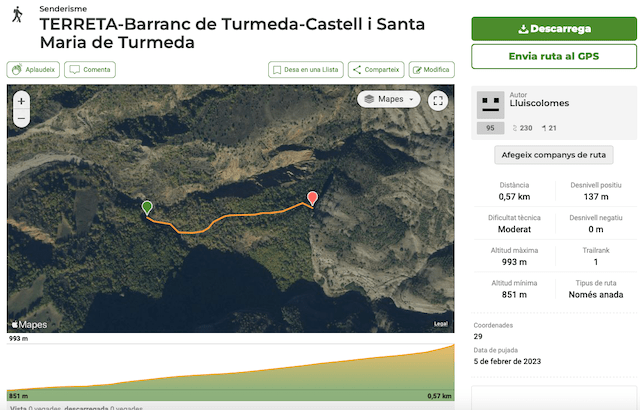Applaud the route with Aplaudeix
Image resolution: width=640 pixels, height=410 pixels.
33,70
